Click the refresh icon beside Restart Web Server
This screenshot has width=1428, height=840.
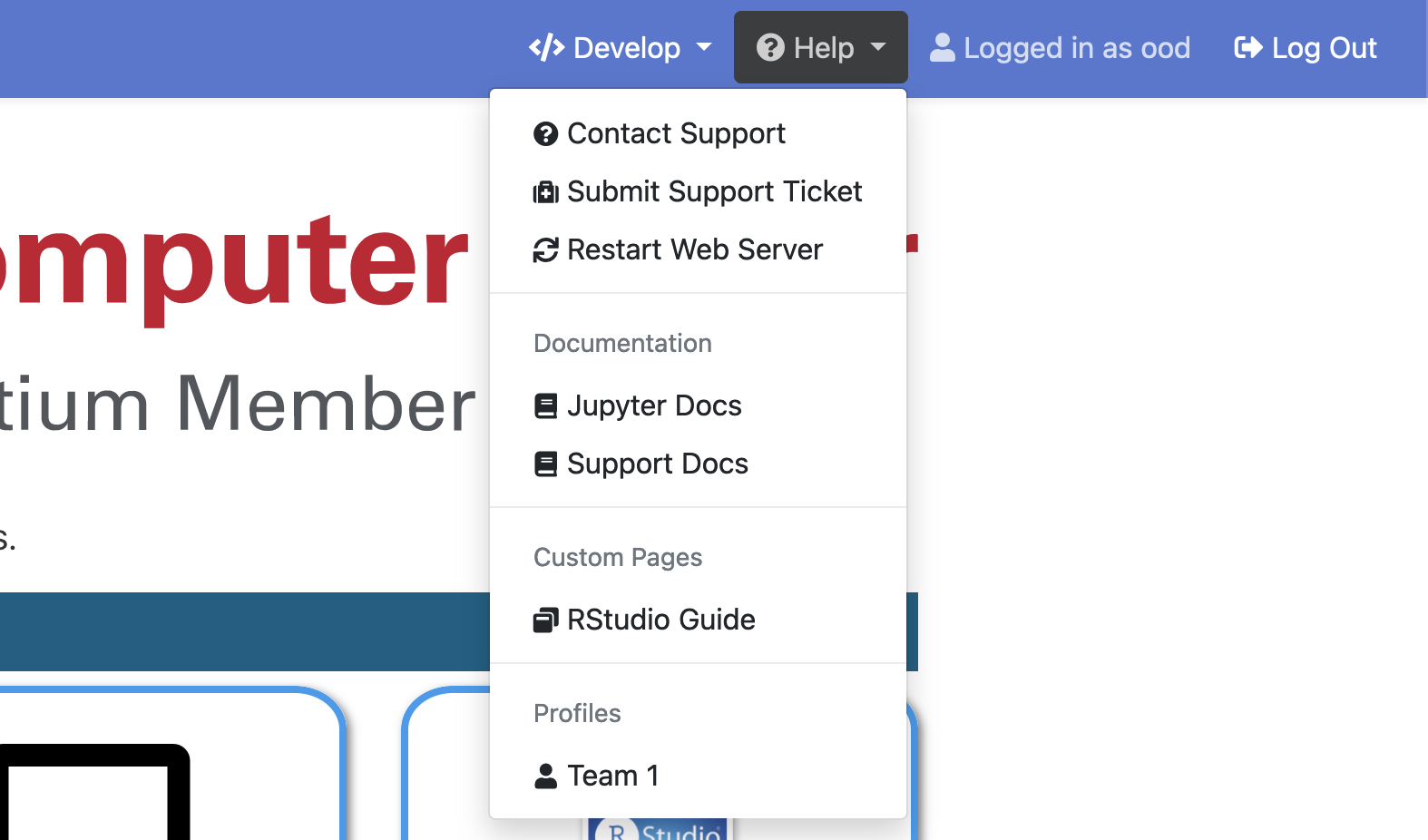[x=545, y=250]
